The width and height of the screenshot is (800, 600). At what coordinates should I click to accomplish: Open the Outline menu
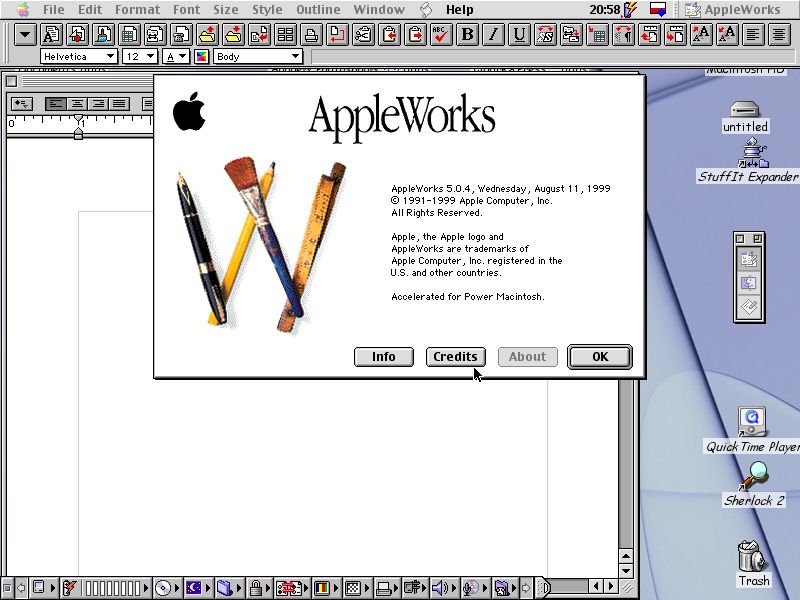[318, 10]
